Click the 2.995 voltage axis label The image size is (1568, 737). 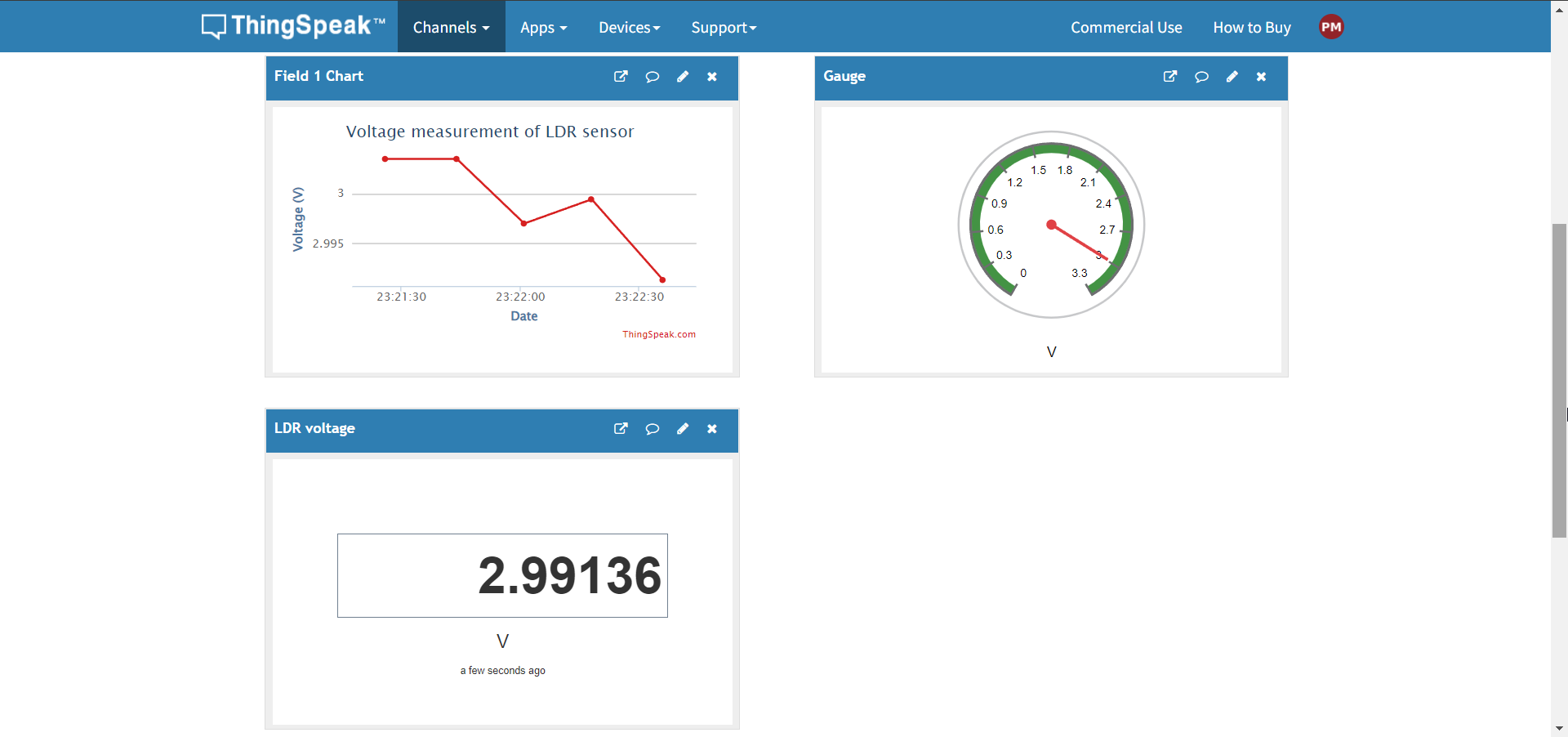pyautogui.click(x=328, y=243)
